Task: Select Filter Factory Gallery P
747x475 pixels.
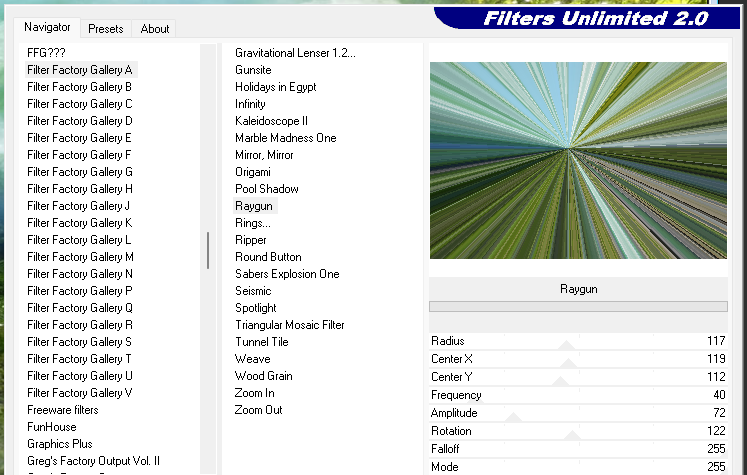Action: point(80,291)
